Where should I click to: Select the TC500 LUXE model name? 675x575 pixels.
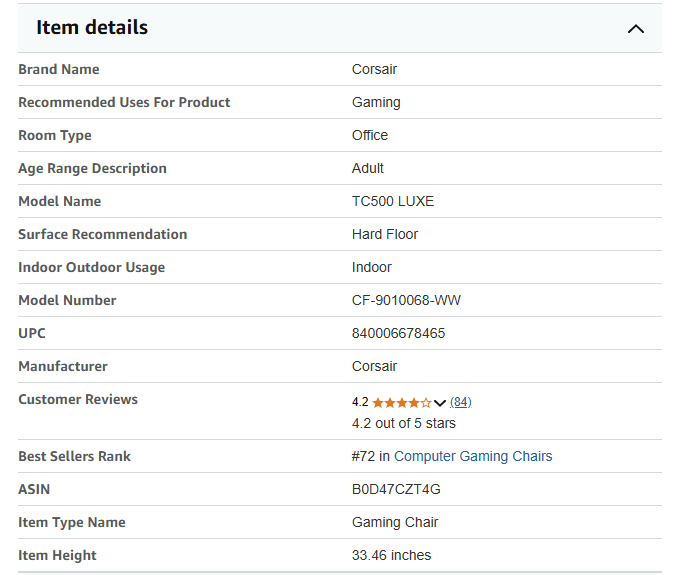pos(393,201)
